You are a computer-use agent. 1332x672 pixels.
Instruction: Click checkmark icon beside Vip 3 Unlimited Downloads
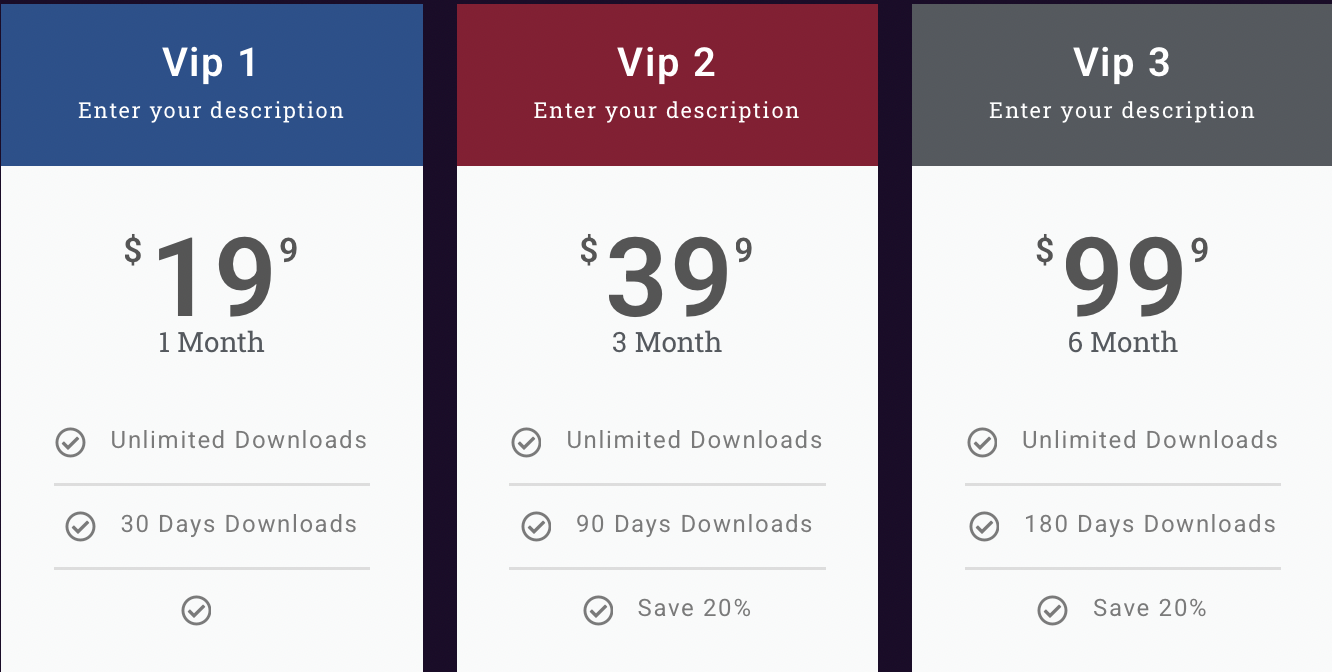(x=982, y=442)
